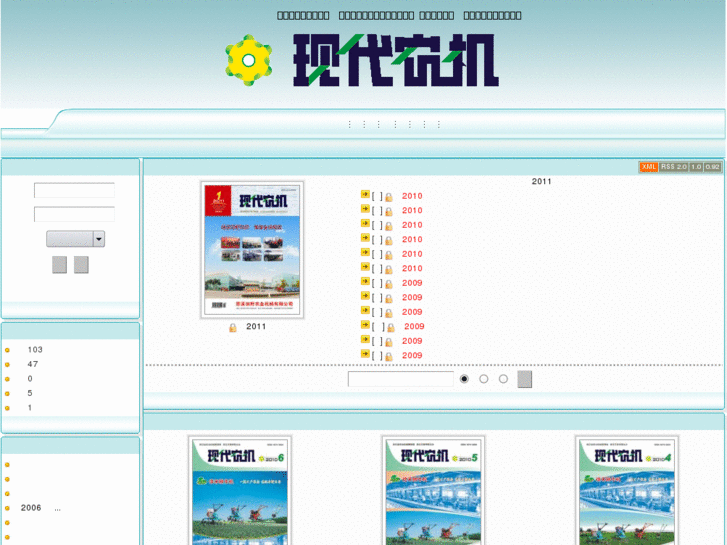
Task: Click the lock icon of the bottom 2009 entry
Action: pyautogui.click(x=389, y=356)
